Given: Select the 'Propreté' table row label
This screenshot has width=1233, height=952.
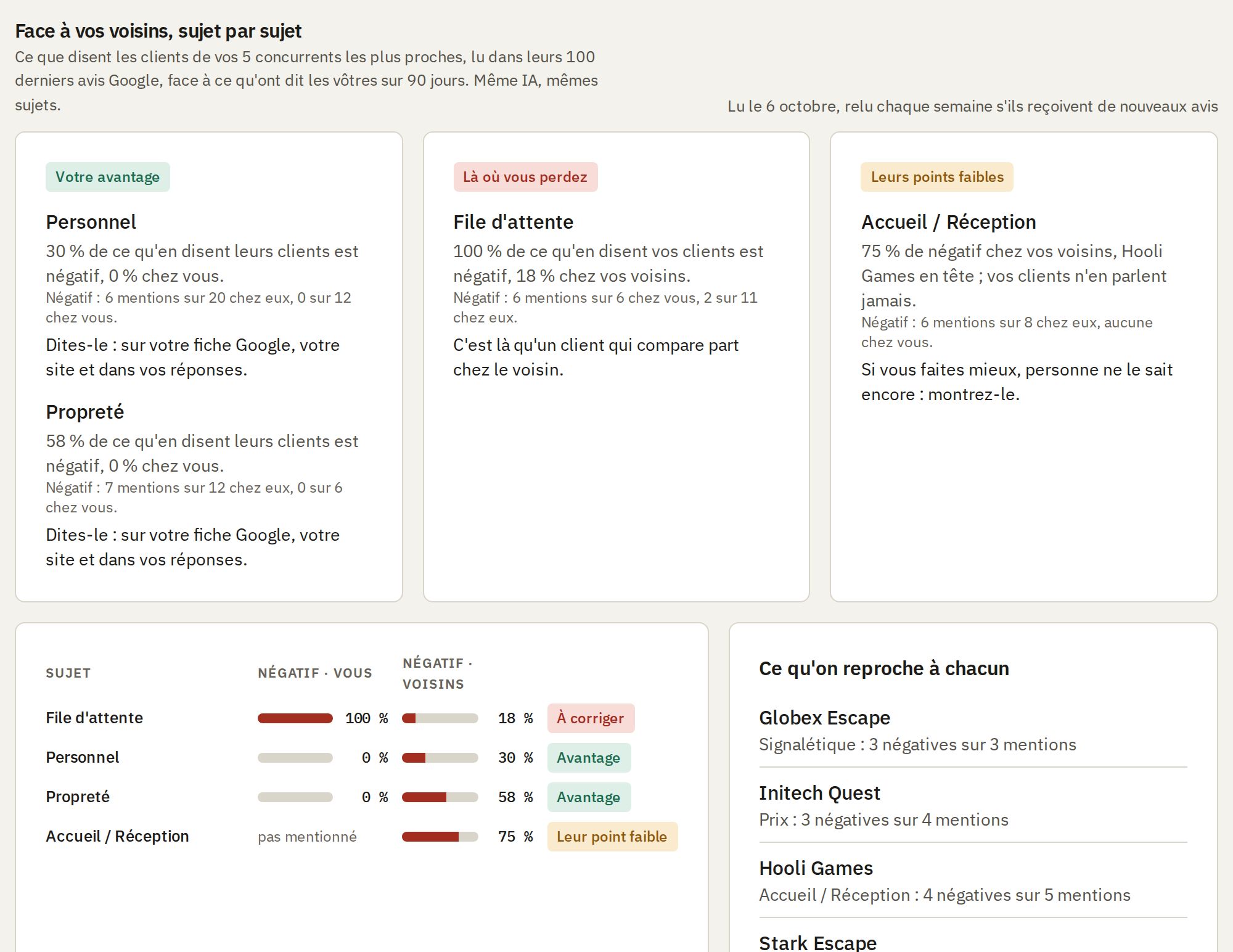Looking at the screenshot, I should coord(78,797).
